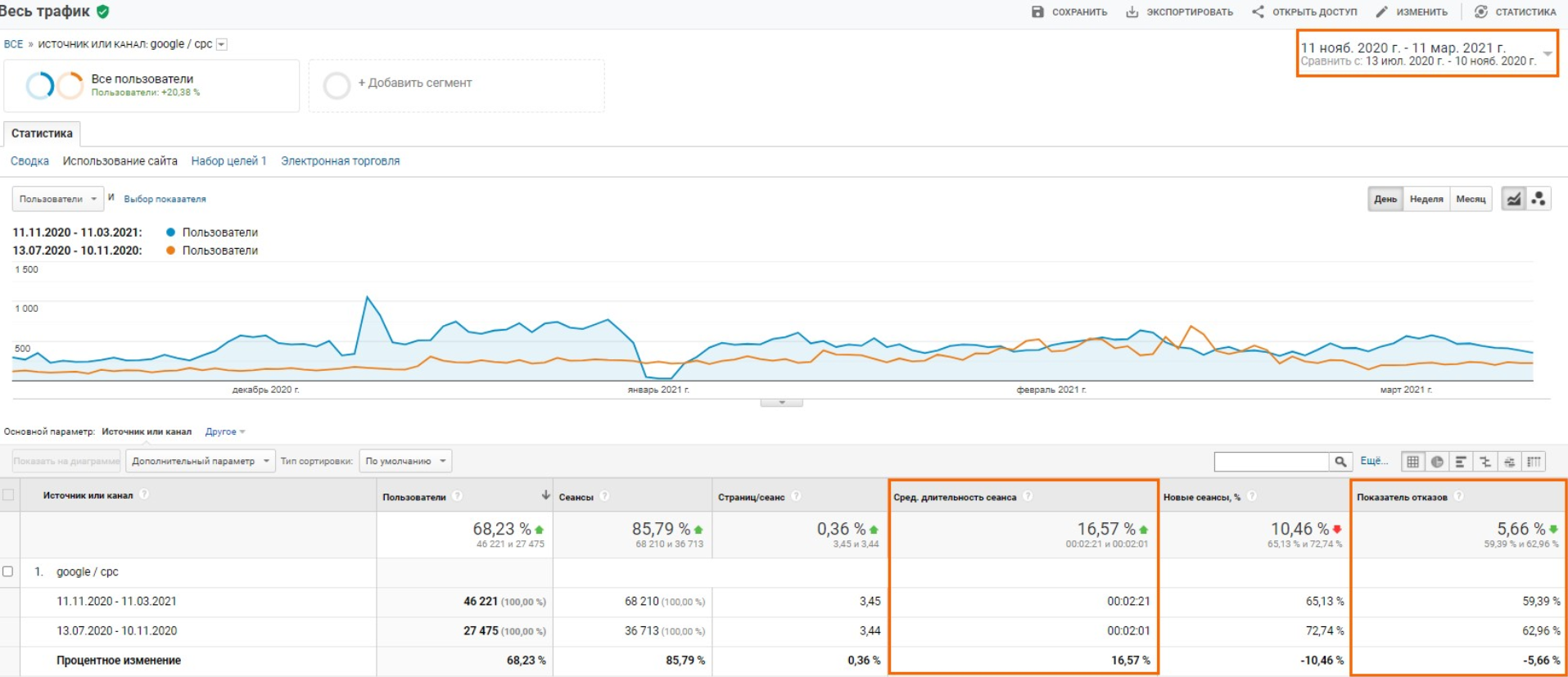Viewport: 1568px width, 677px height.
Task: Open the Пользователи metric dropdown
Action: click(x=57, y=199)
